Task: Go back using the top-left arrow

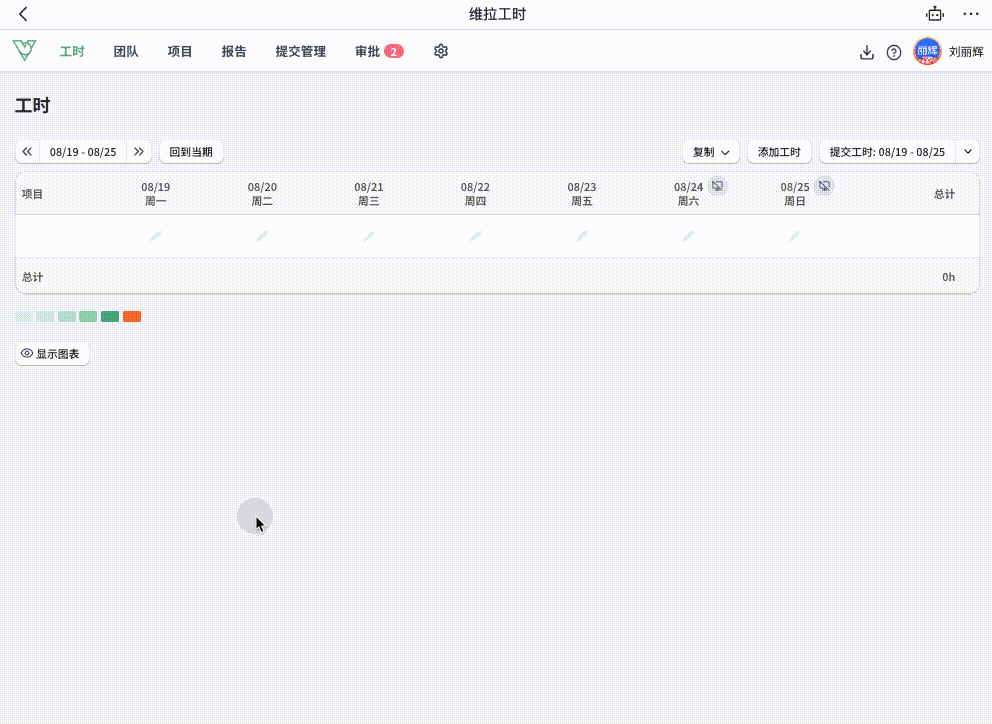Action: (23, 14)
